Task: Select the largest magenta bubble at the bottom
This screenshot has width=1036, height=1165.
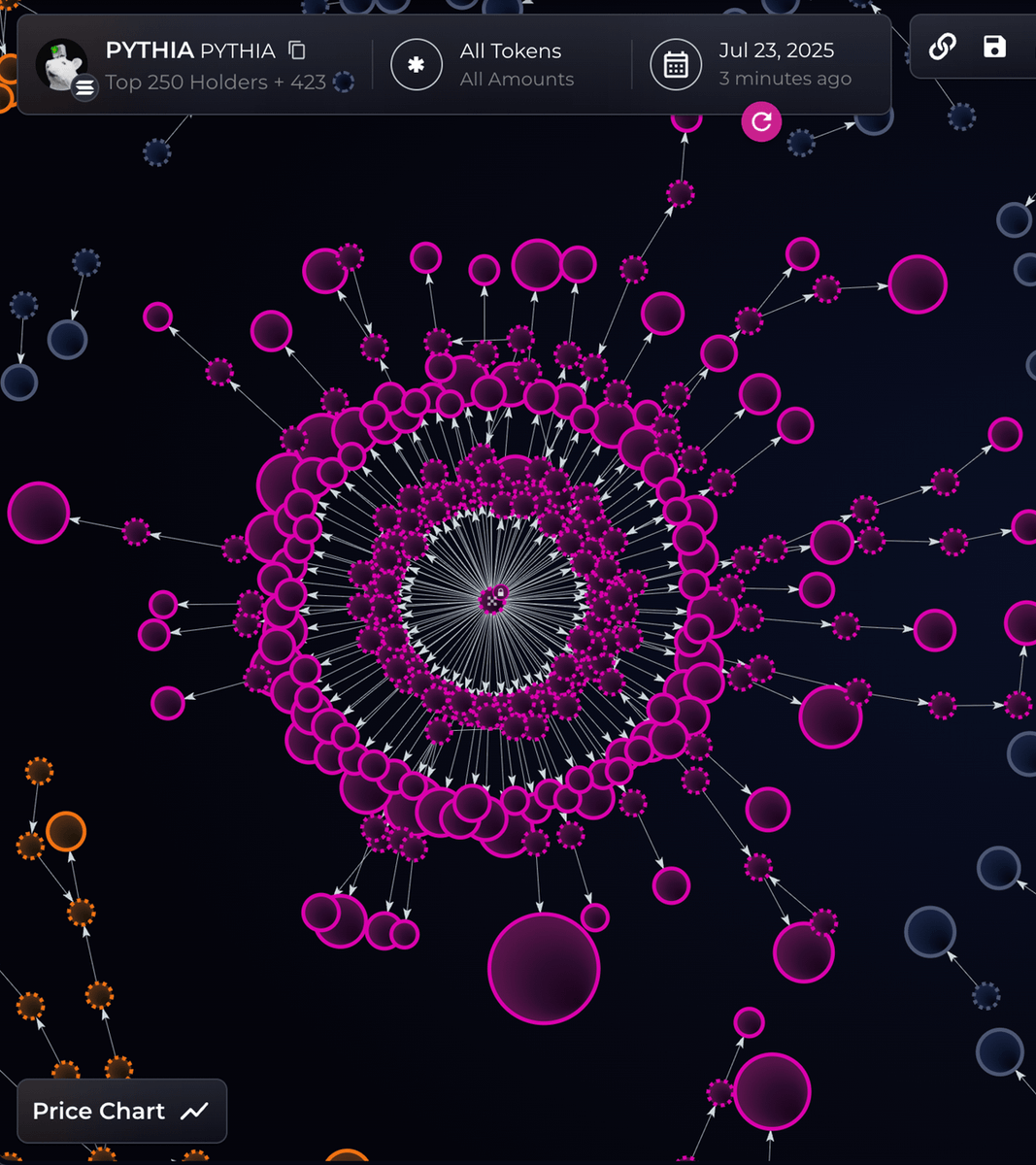Action: click(544, 968)
